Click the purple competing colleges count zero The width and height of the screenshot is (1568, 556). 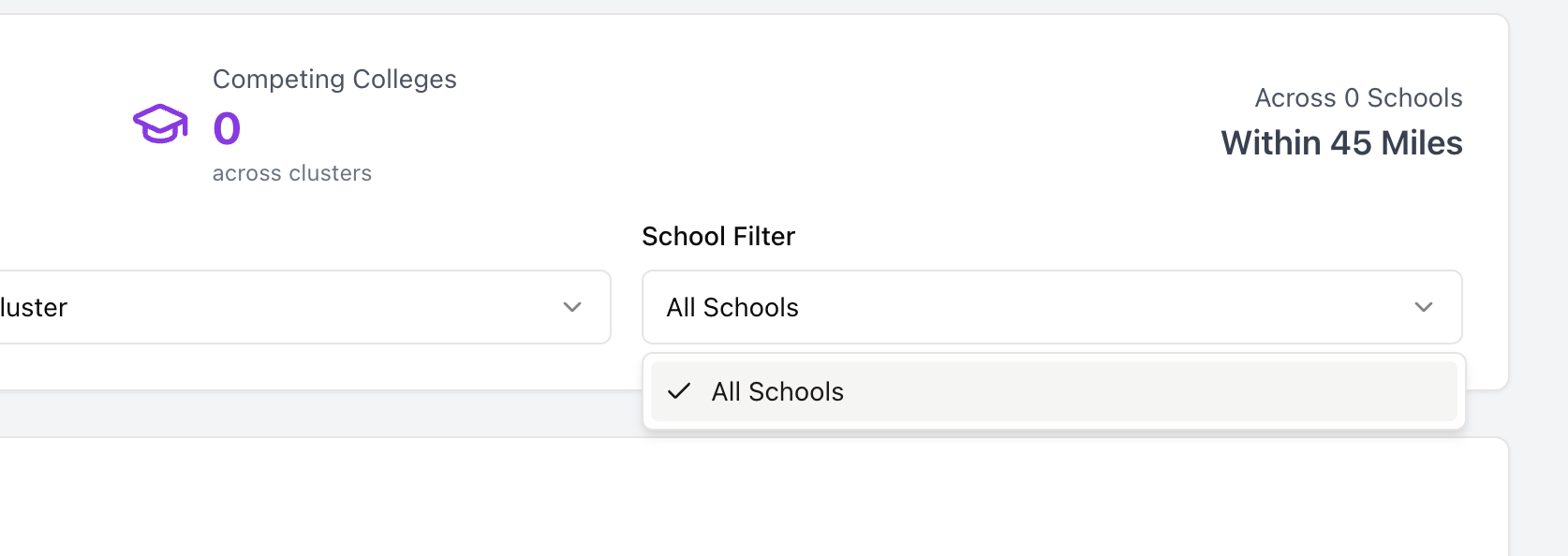pos(227,128)
